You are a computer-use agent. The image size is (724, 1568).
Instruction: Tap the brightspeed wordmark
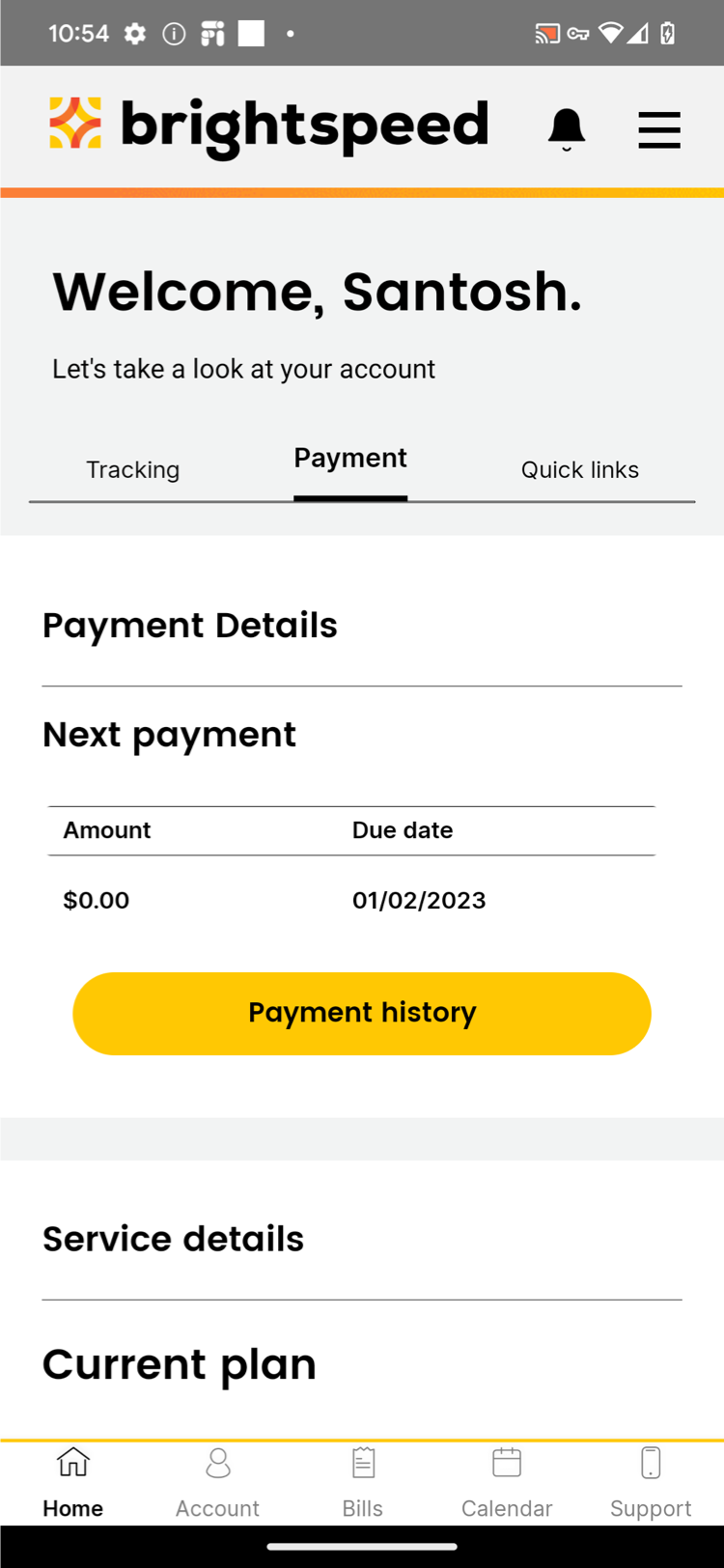point(305,126)
